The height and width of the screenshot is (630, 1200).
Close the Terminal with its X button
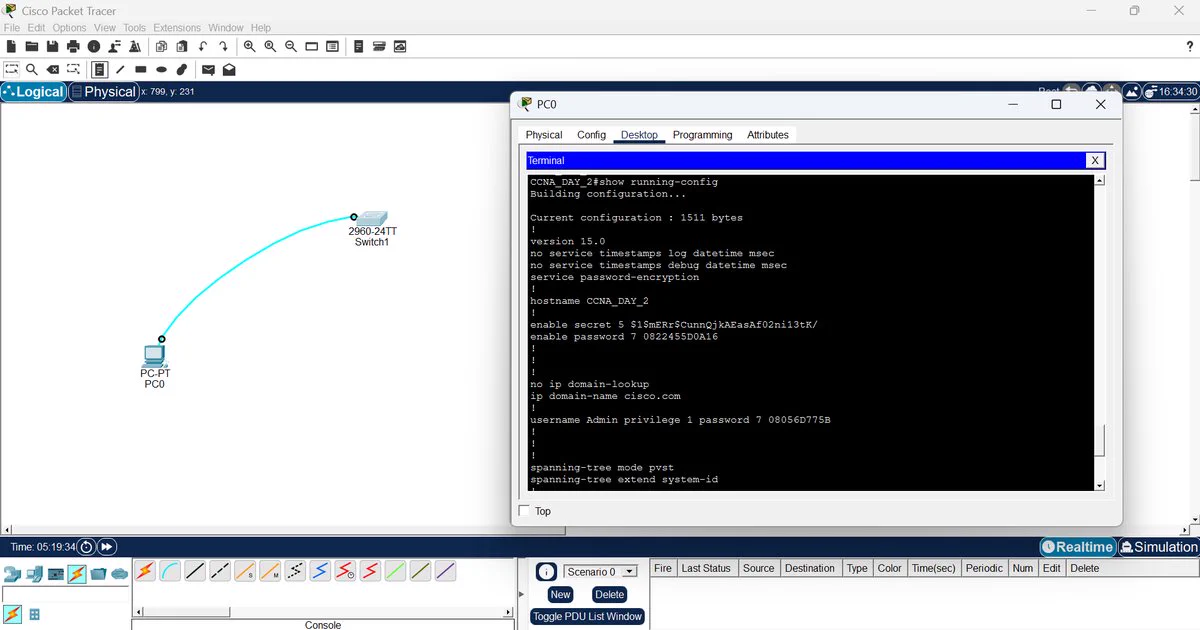[x=1095, y=160]
